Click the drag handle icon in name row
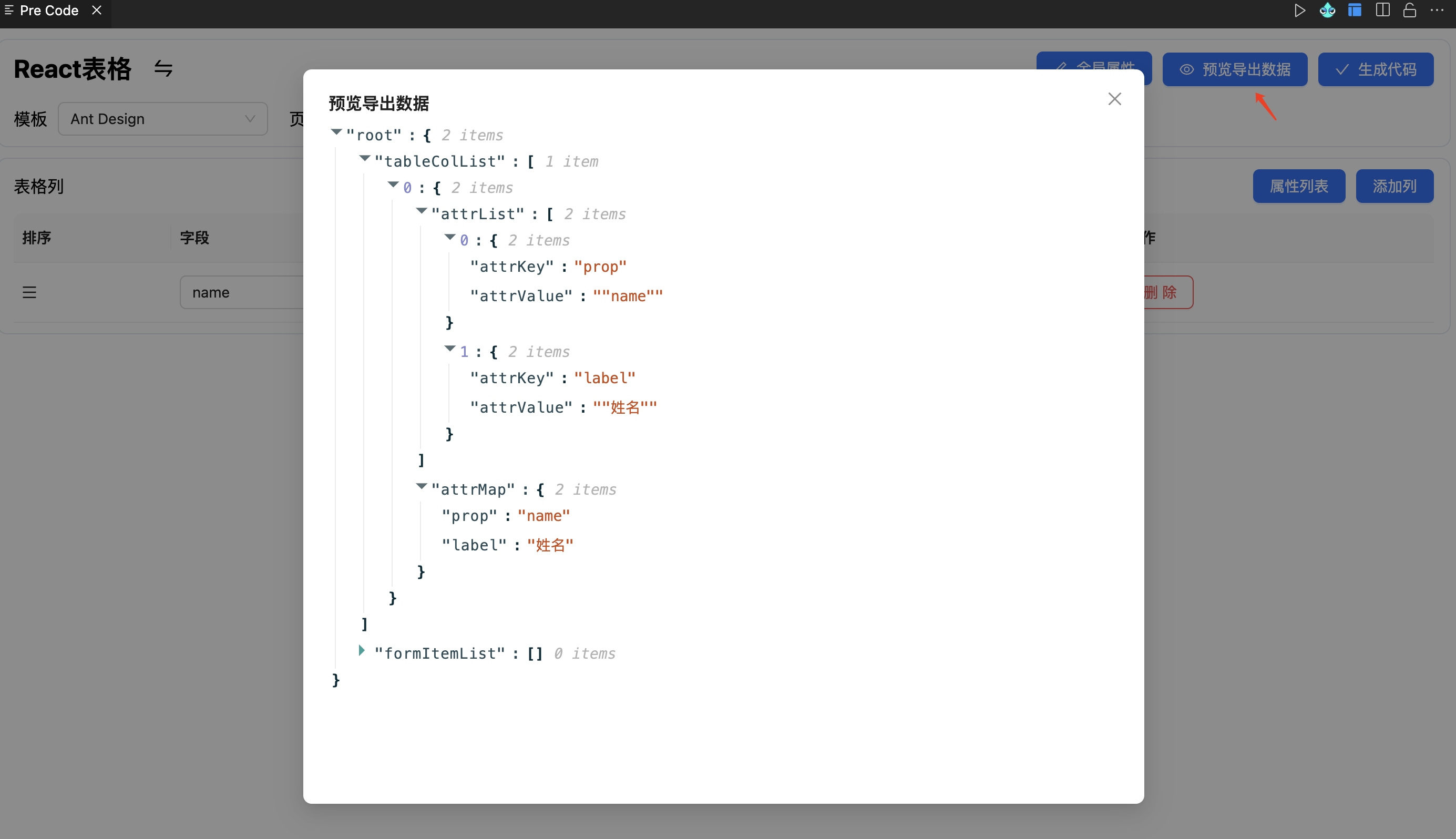This screenshot has height=839, width=1456. pyautogui.click(x=29, y=293)
